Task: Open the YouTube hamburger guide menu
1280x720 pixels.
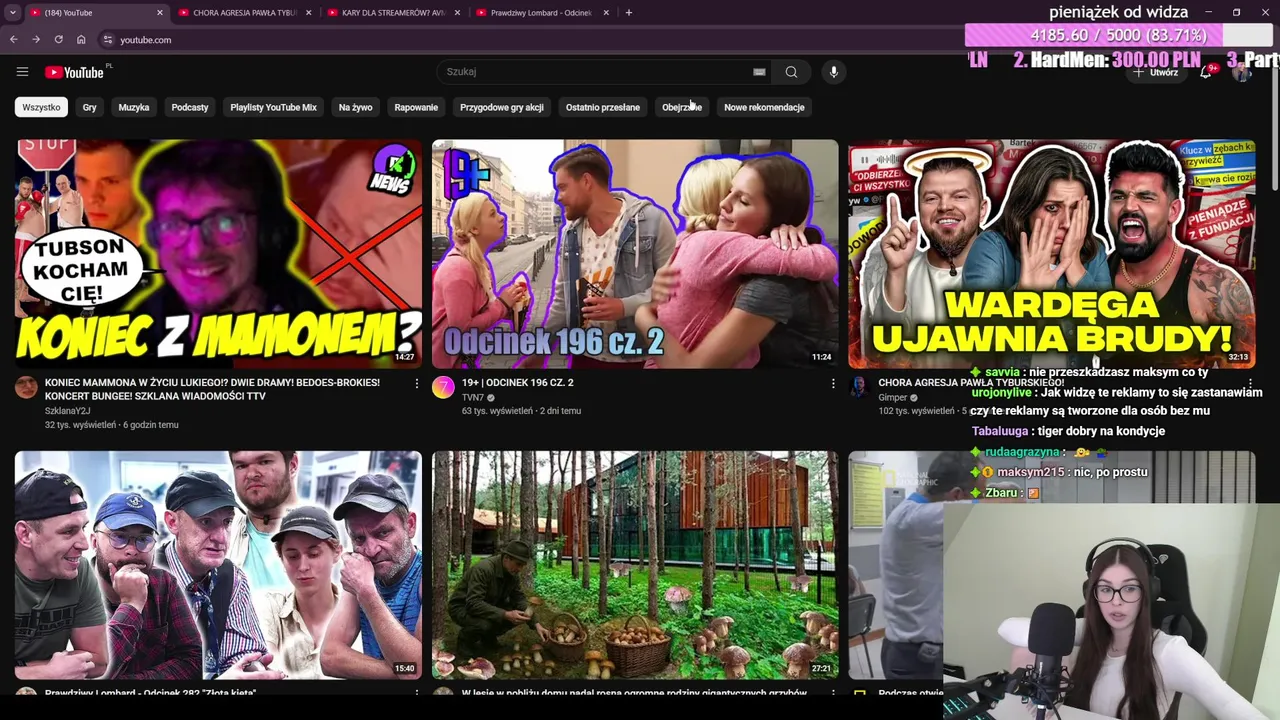Action: [x=22, y=72]
